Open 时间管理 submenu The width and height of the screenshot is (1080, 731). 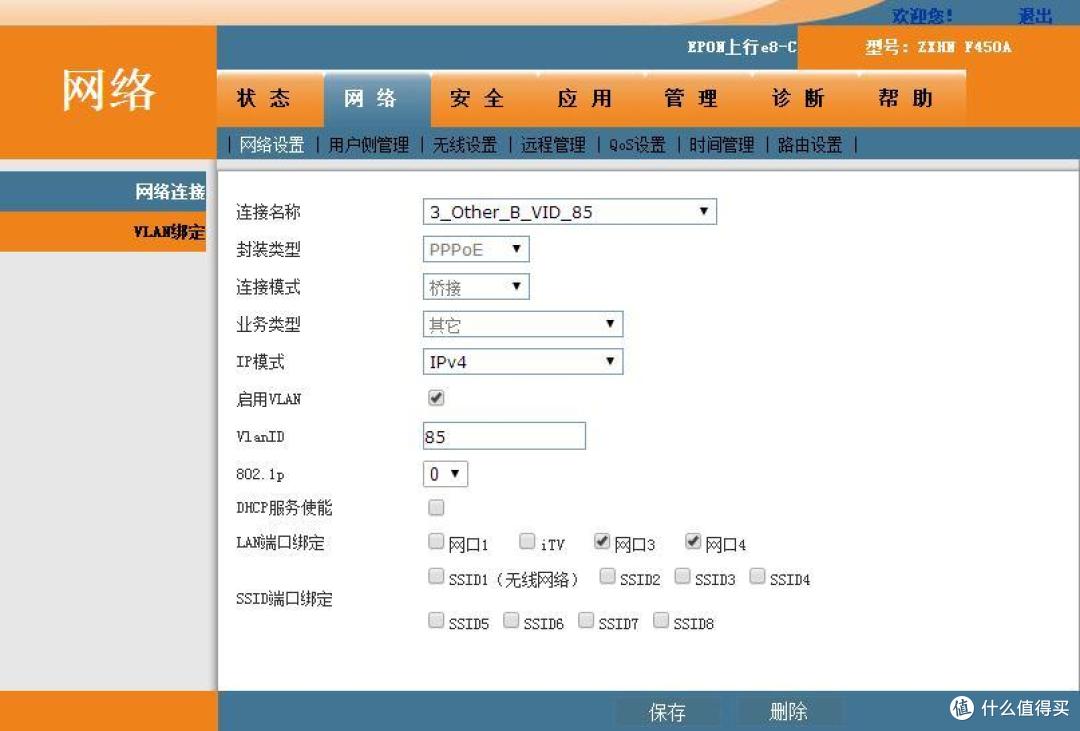721,145
